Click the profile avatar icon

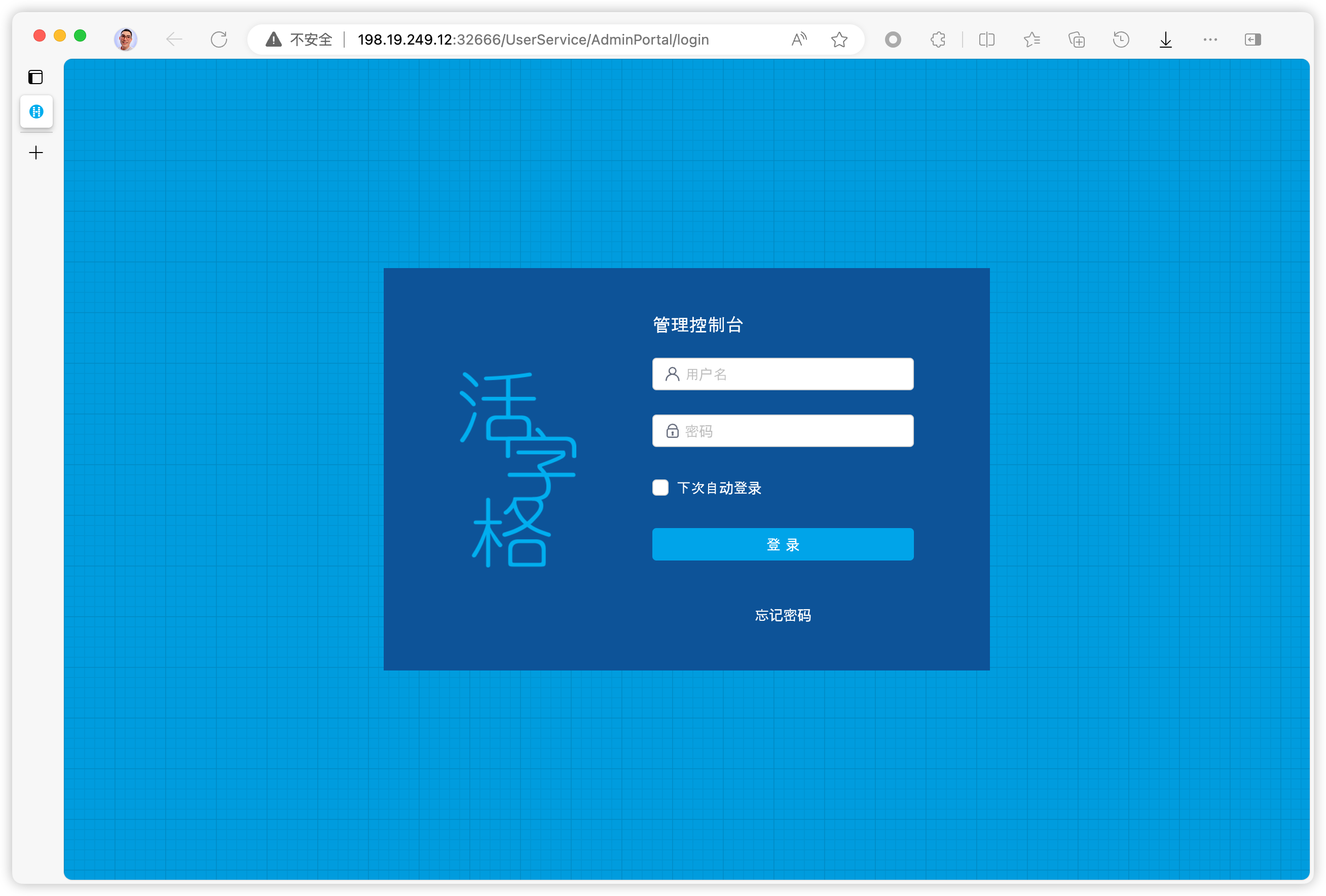(126, 40)
